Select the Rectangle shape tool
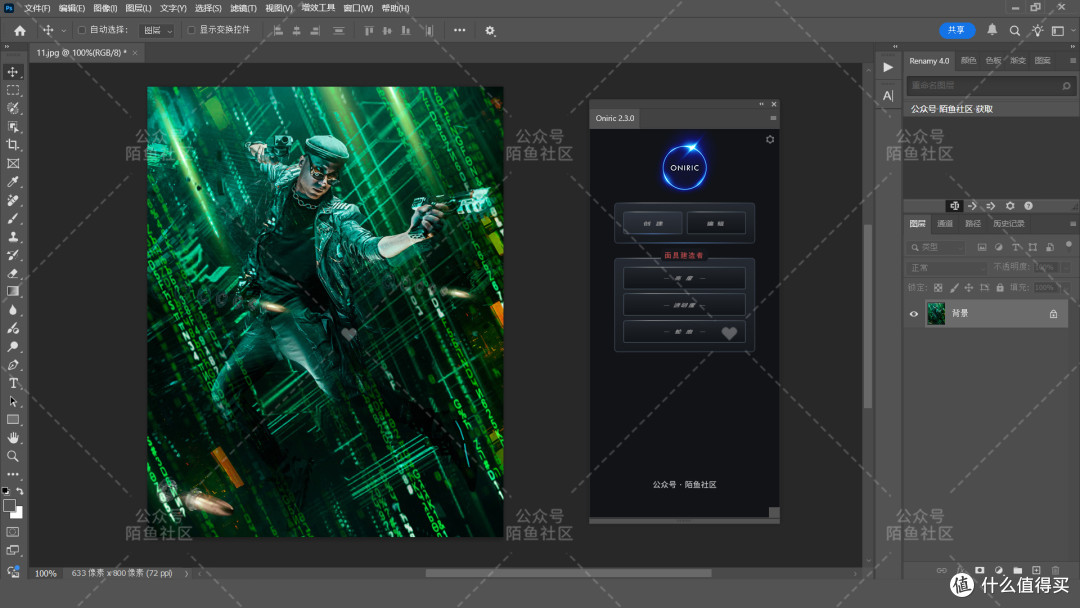Viewport: 1080px width, 608px height. coord(13,419)
